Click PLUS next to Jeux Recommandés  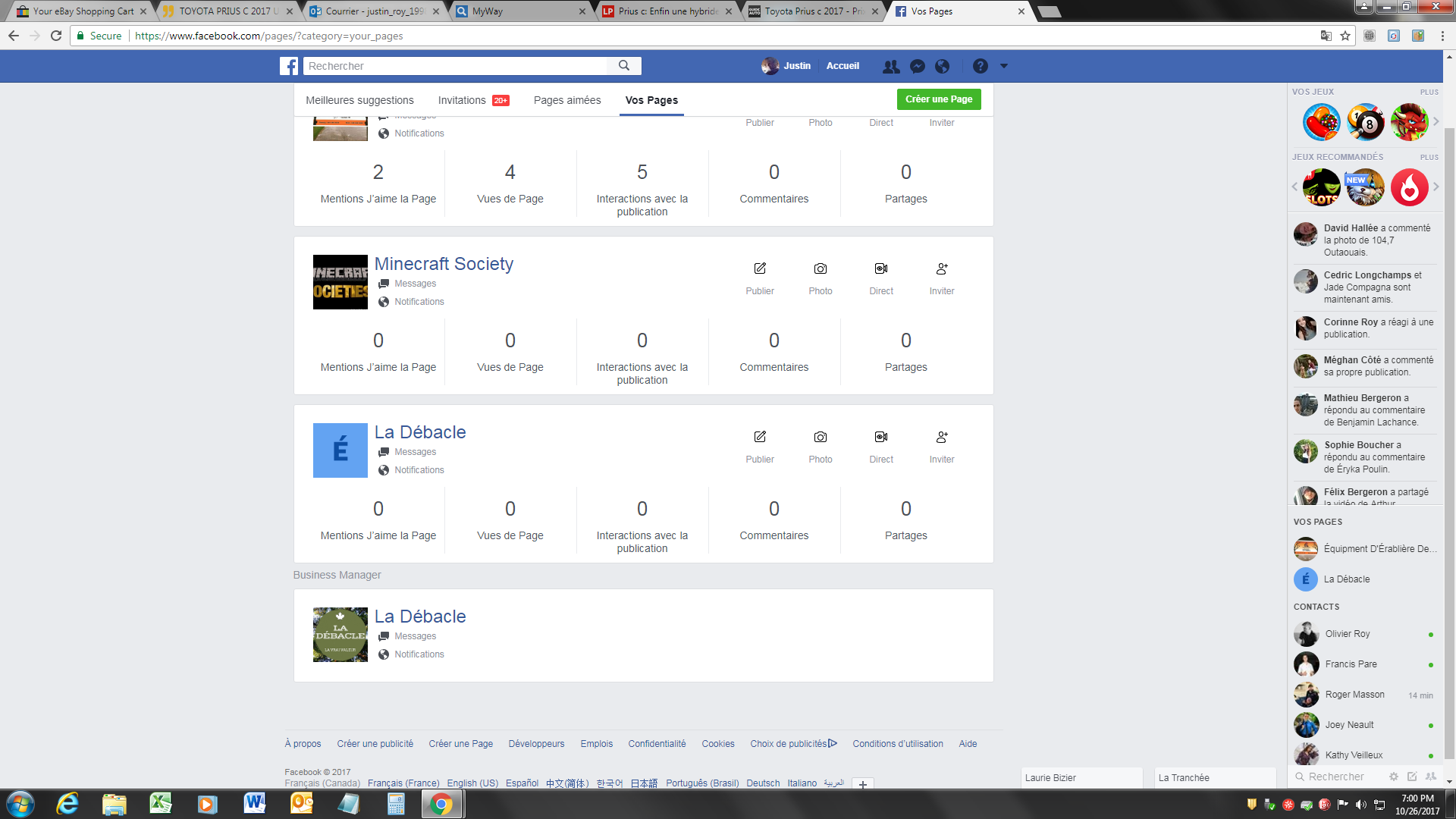click(1429, 157)
